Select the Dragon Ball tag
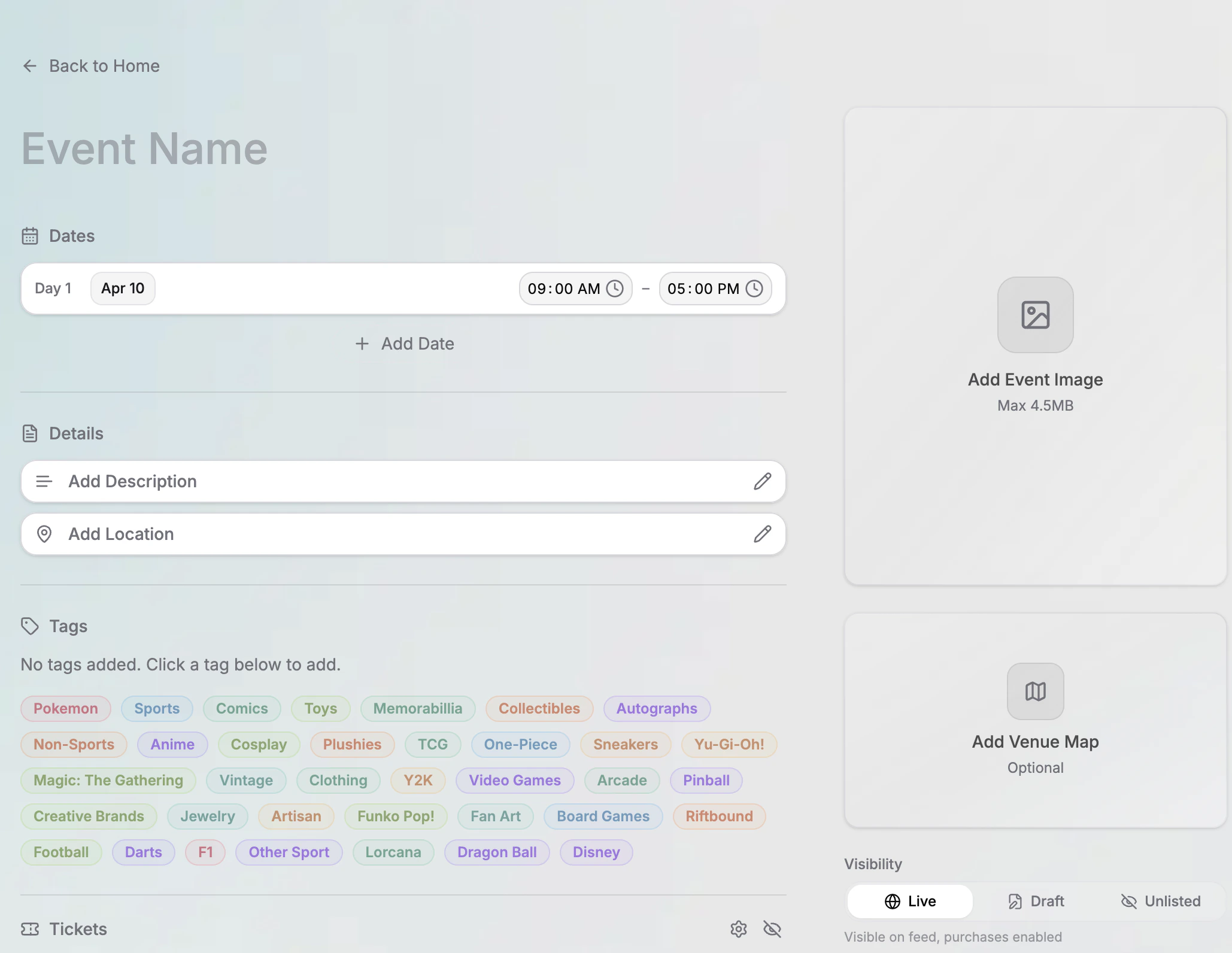Image resolution: width=1232 pixels, height=953 pixels. coord(497,852)
